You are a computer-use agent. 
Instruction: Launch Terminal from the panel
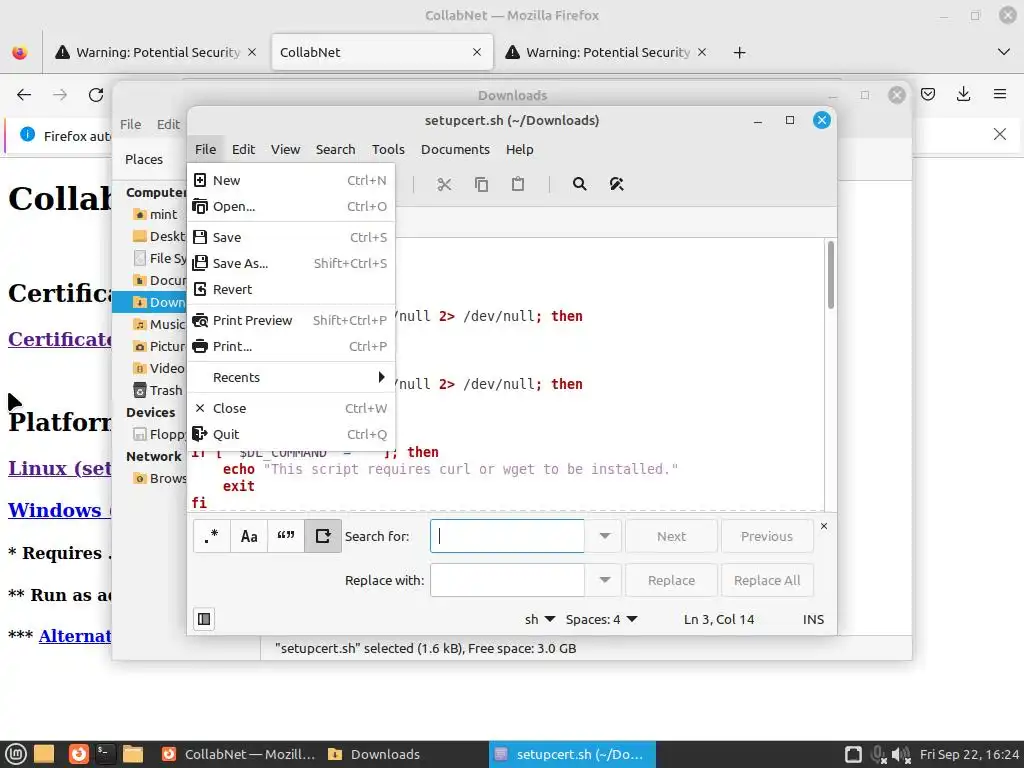tap(105, 754)
